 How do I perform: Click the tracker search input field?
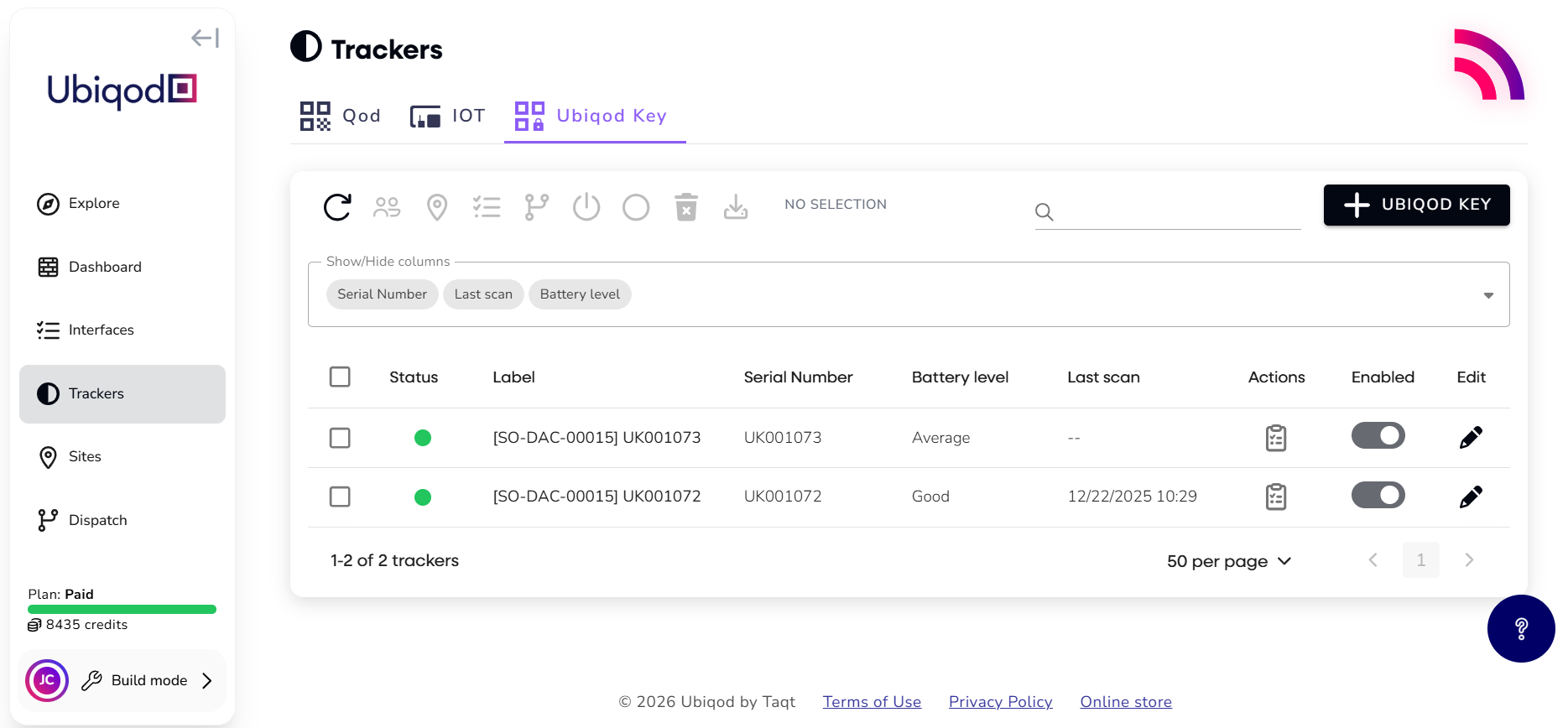[x=1176, y=211]
